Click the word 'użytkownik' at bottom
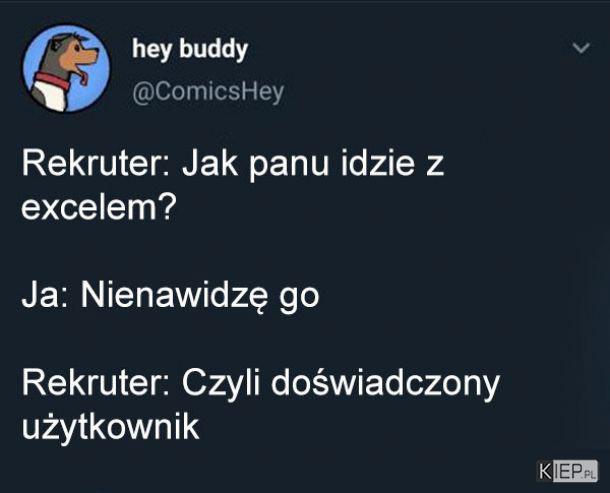Screen dimensions: 610x493 pos(110,427)
